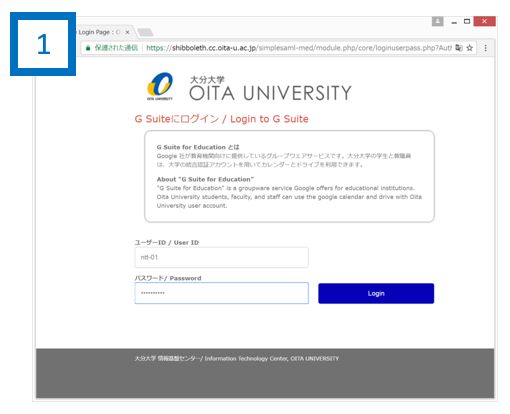Click the green secure connection padlock icon
510x414 pixels.
pyautogui.click(x=88, y=48)
